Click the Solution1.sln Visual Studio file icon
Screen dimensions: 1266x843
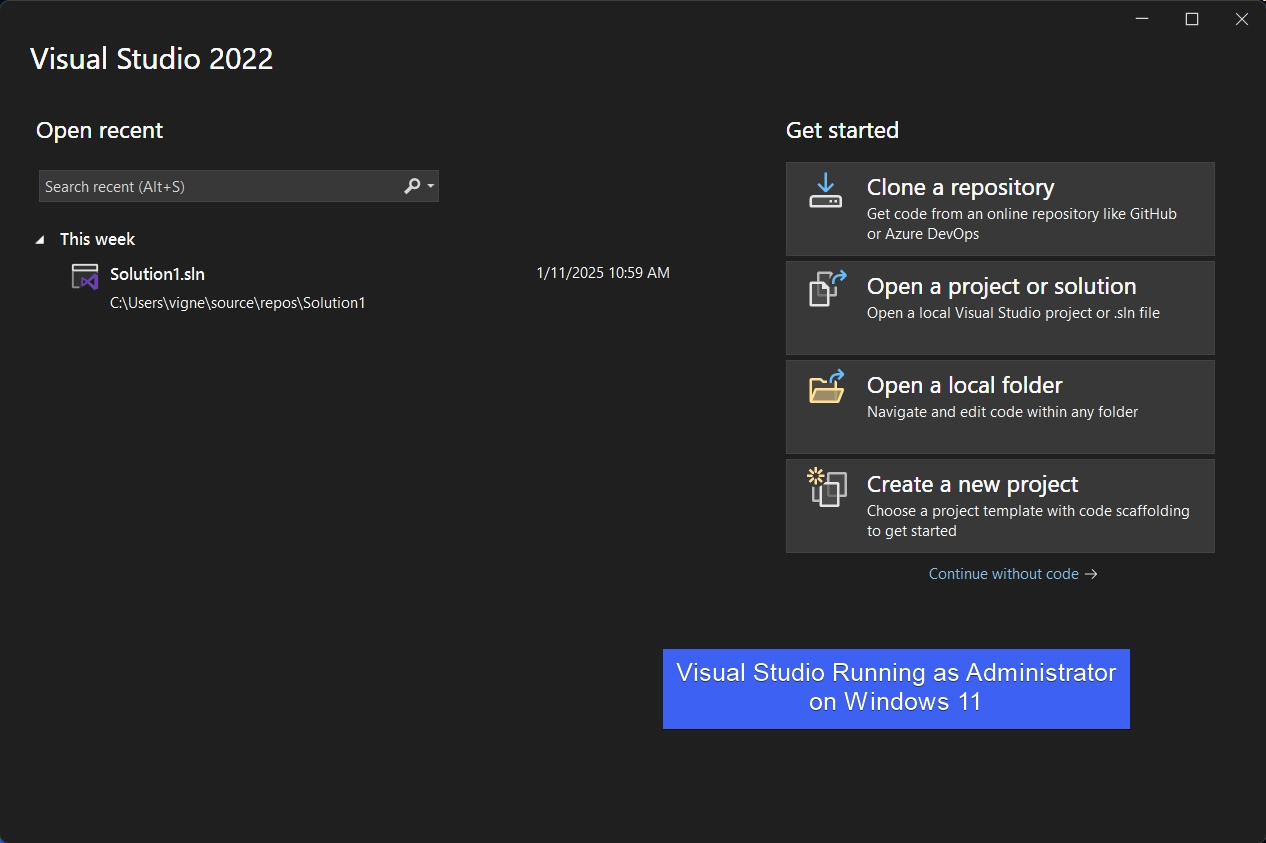[x=85, y=277]
